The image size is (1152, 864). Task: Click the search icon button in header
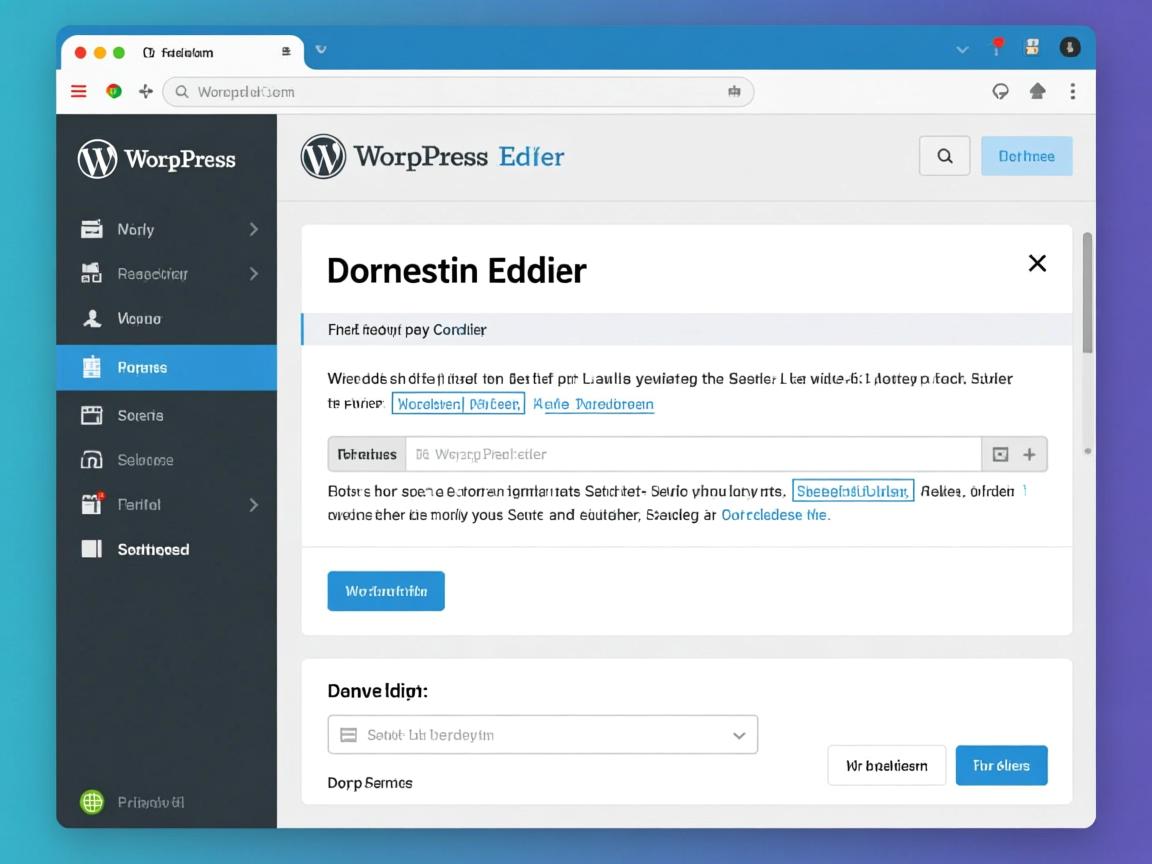[x=945, y=156]
